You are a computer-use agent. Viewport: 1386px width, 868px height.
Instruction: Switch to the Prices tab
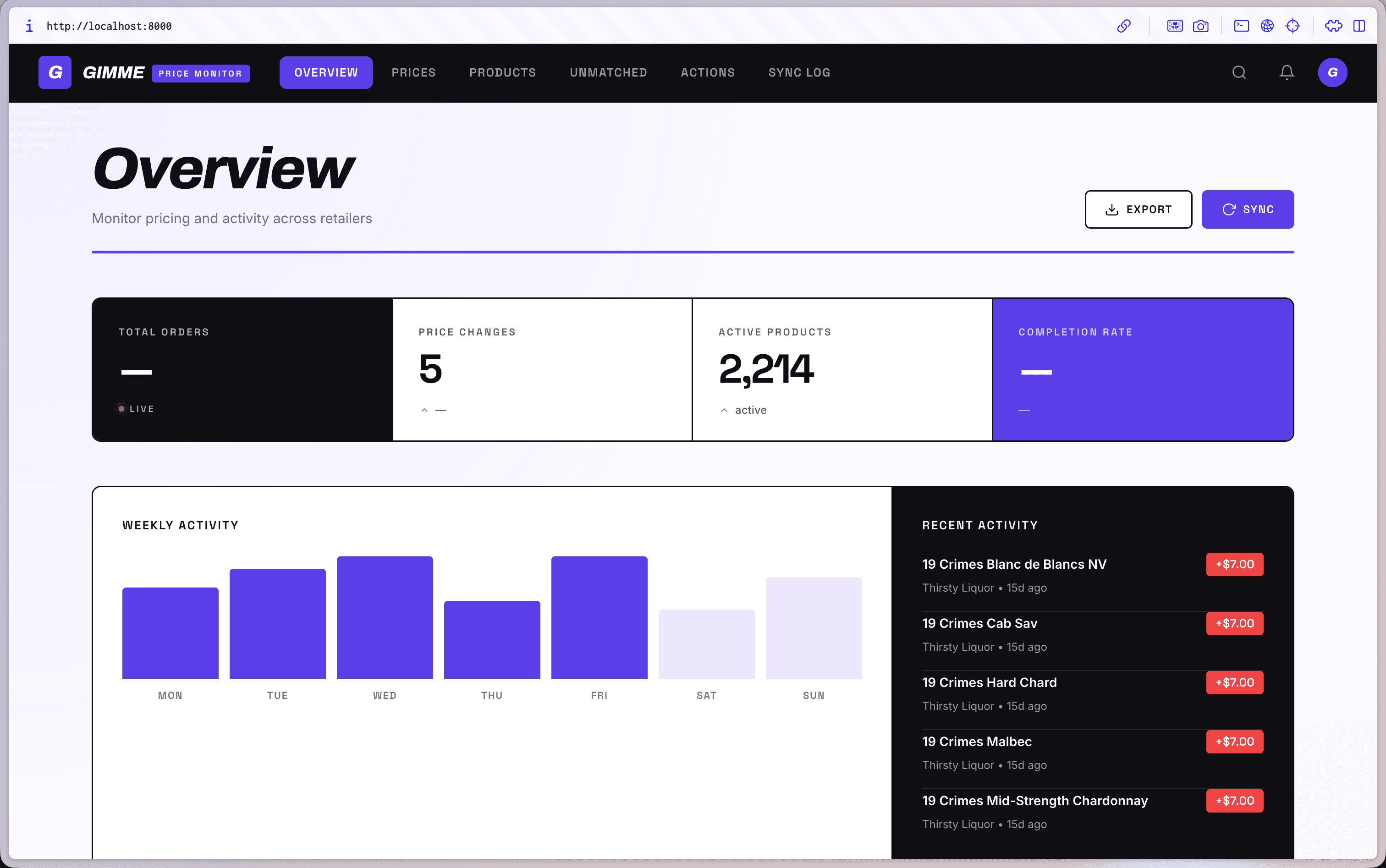[413, 73]
